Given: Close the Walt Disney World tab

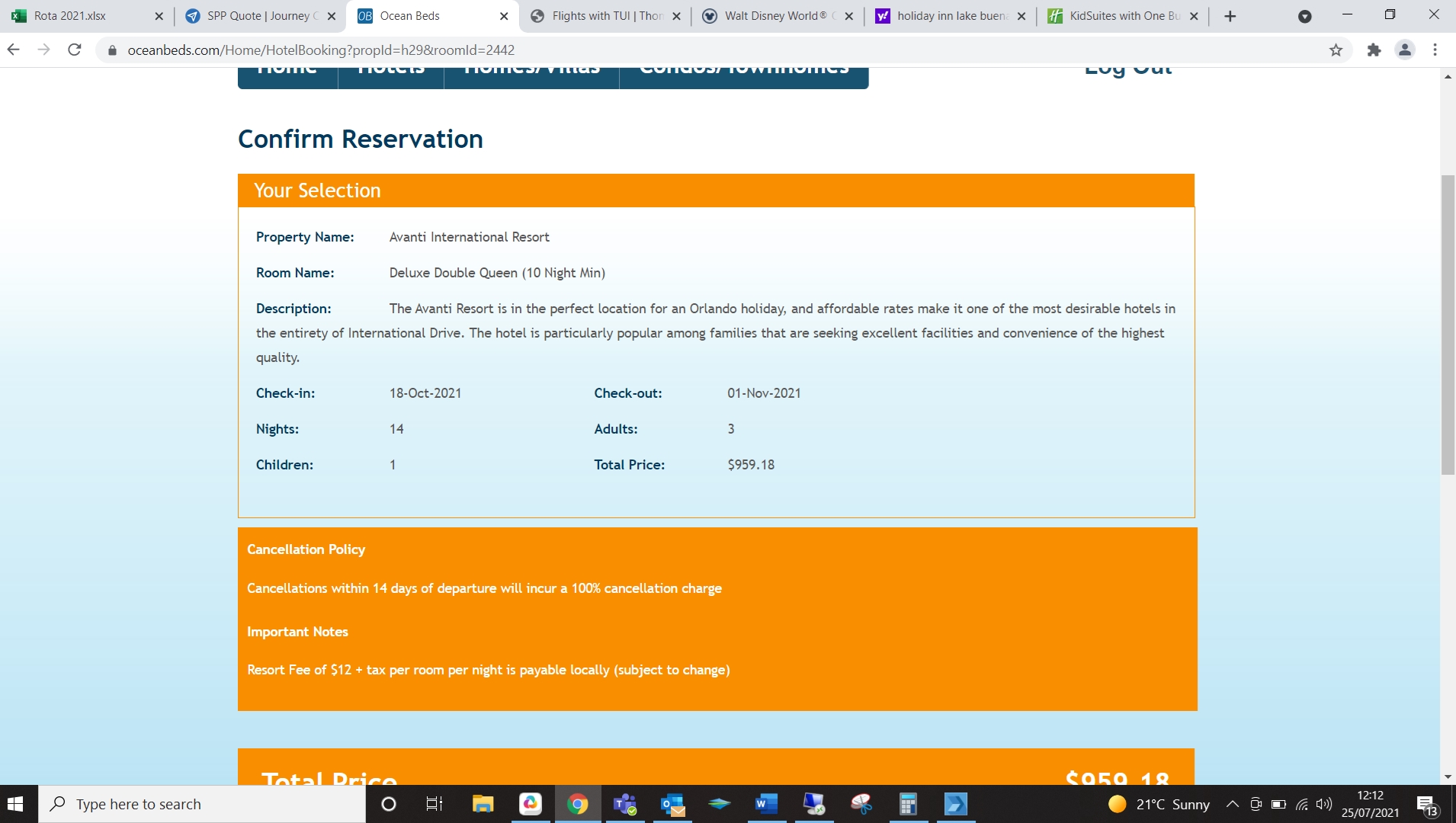Looking at the screenshot, I should (848, 16).
